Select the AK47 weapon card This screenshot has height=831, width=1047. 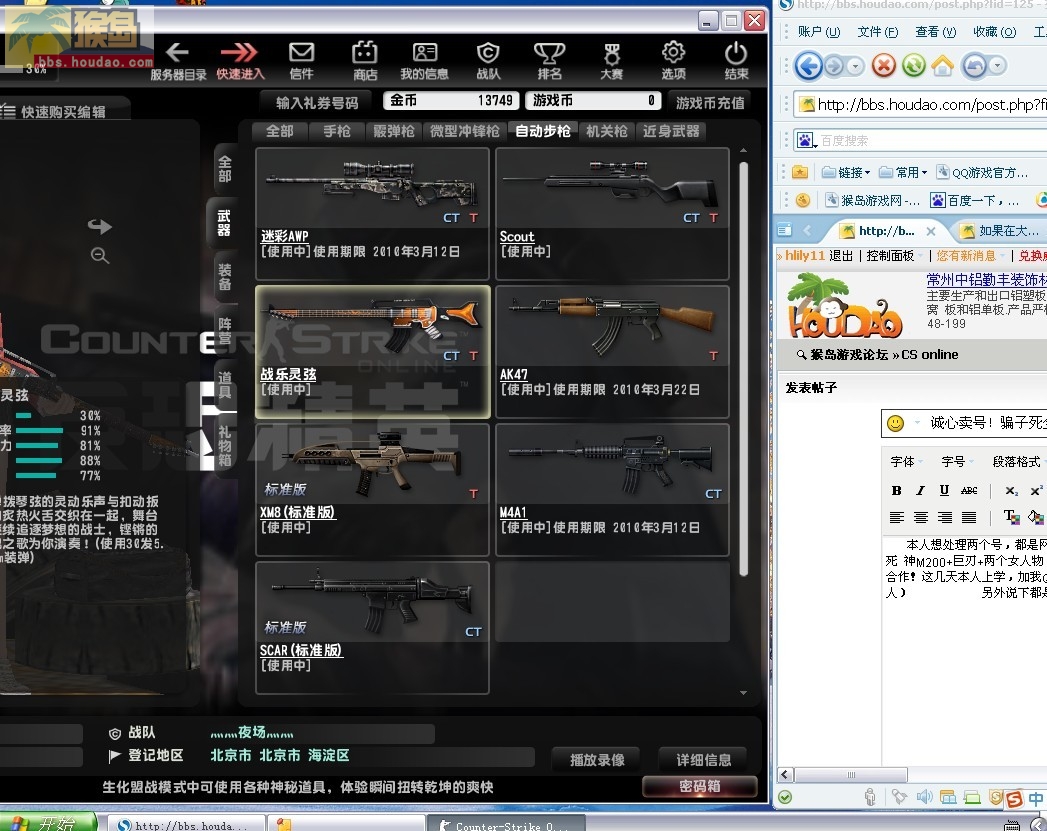[612, 351]
